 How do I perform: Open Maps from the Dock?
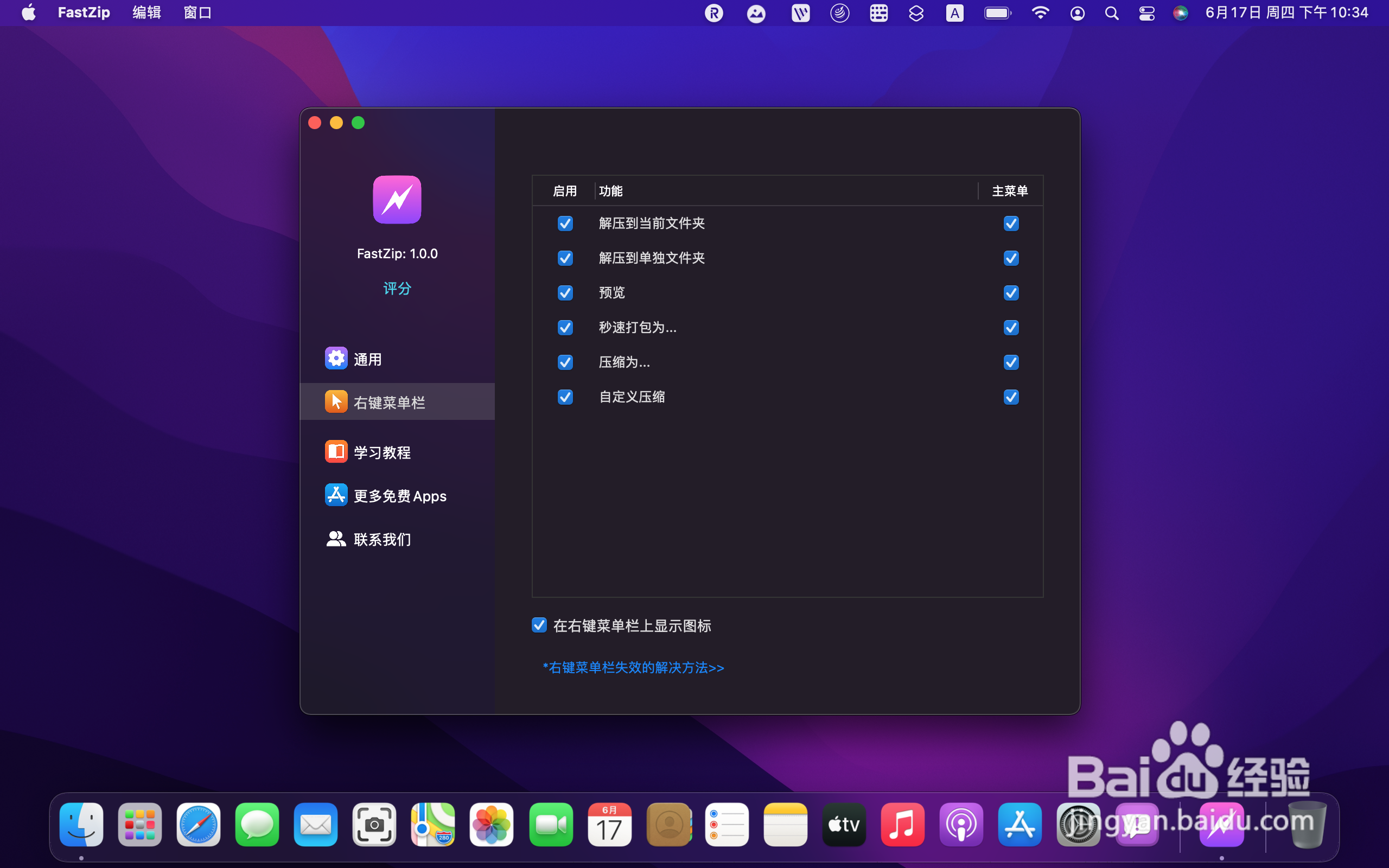pyautogui.click(x=433, y=825)
